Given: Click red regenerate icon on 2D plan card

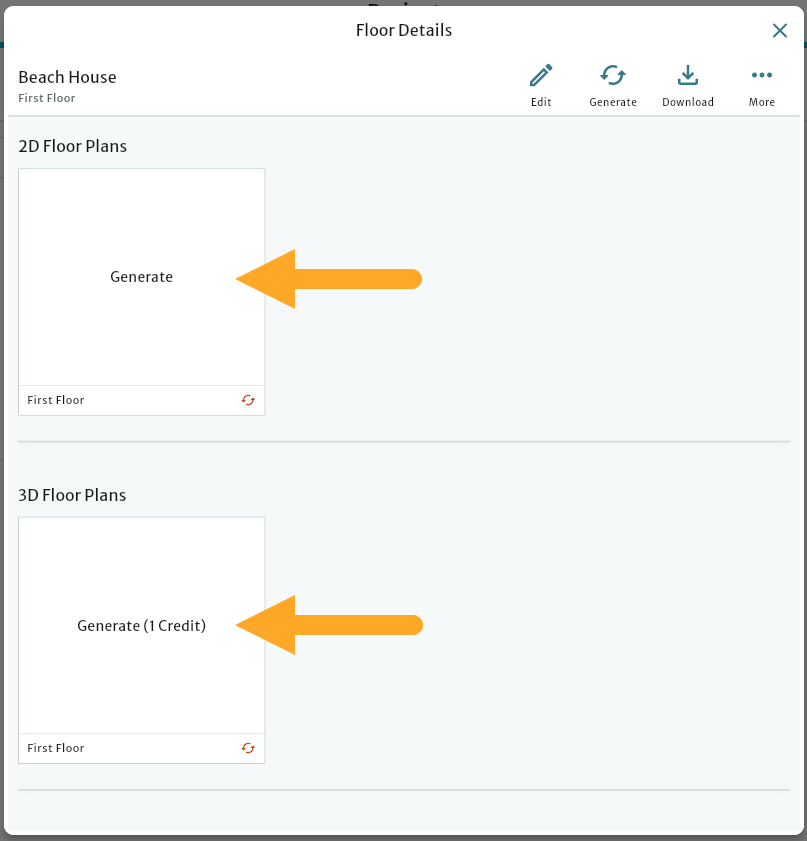Looking at the screenshot, I should (248, 400).
